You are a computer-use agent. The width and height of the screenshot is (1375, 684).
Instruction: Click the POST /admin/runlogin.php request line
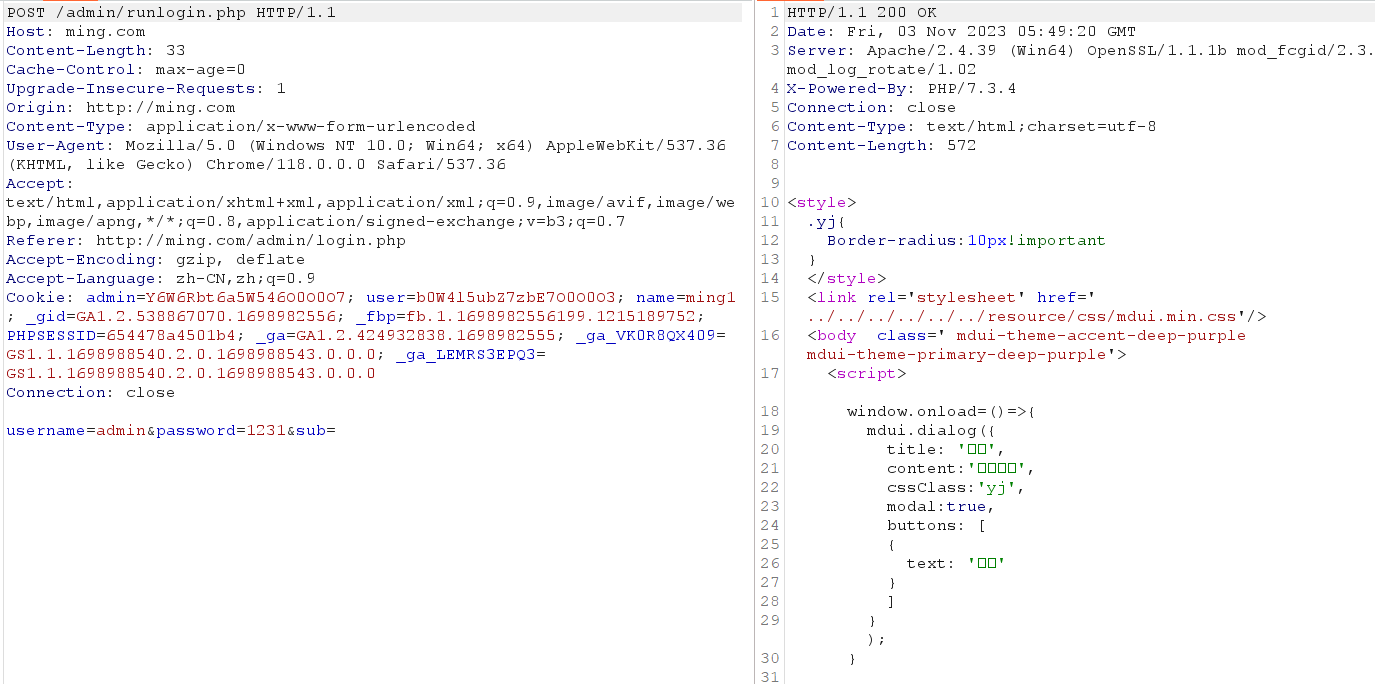[x=171, y=13]
